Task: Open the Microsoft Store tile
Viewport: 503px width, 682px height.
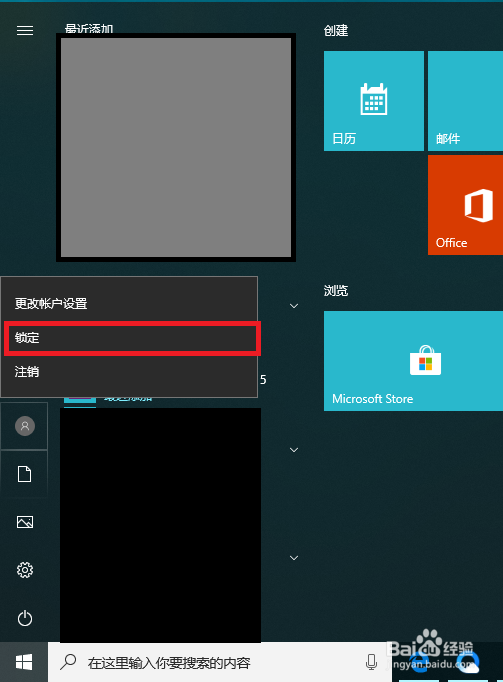Action: tap(413, 361)
